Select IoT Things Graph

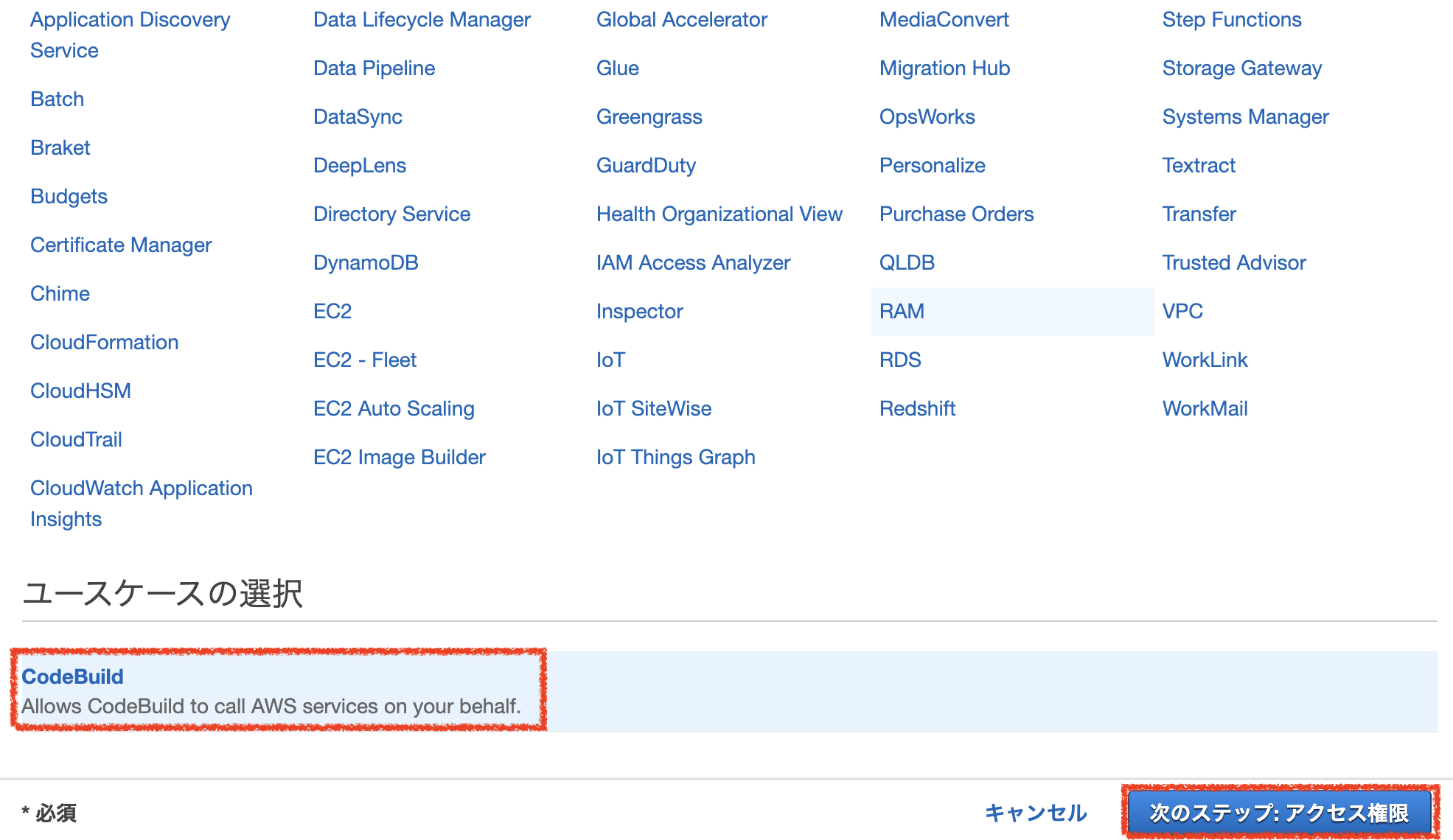coord(676,457)
